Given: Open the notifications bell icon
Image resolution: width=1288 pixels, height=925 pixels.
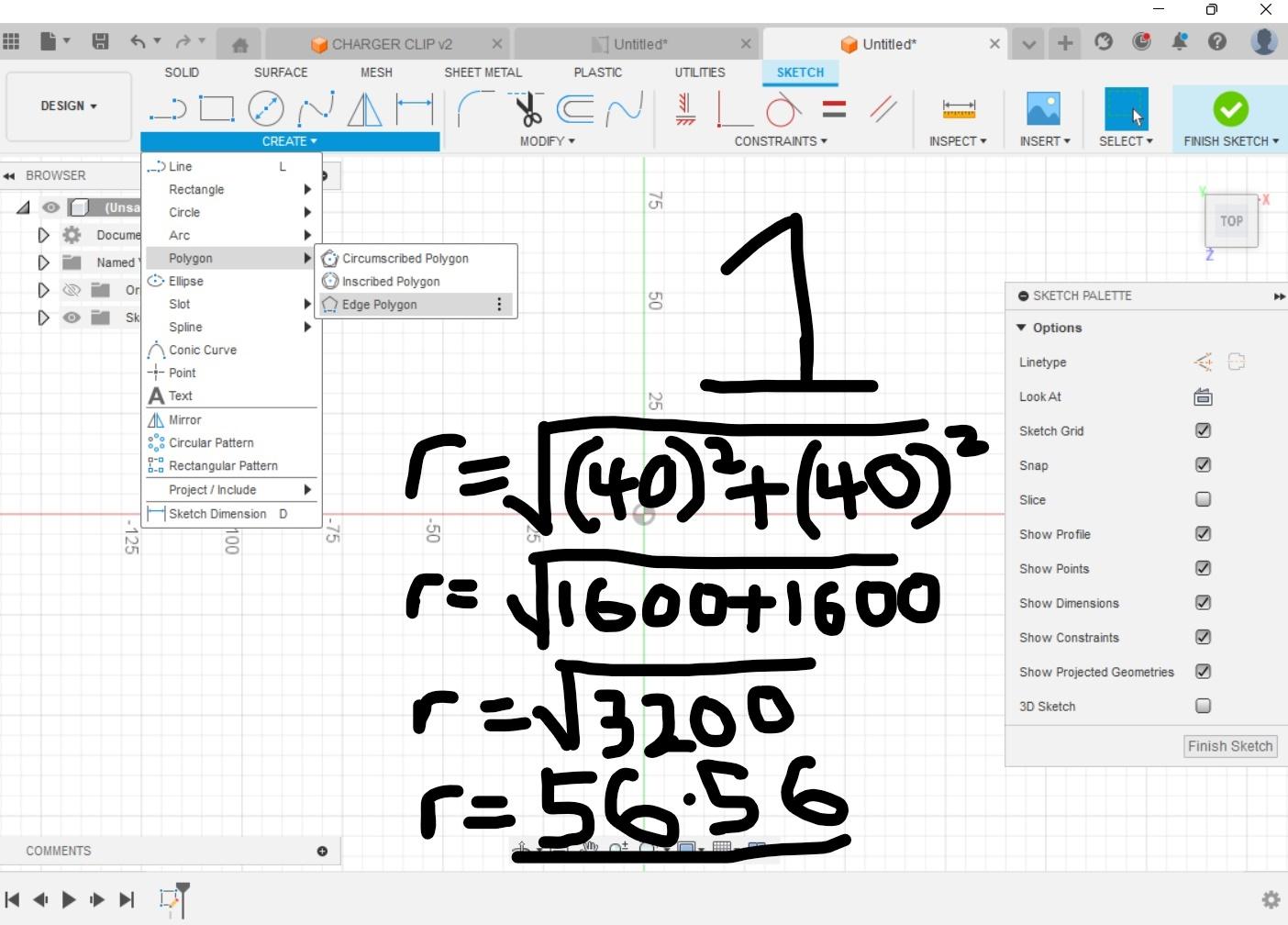Looking at the screenshot, I should click(1180, 41).
